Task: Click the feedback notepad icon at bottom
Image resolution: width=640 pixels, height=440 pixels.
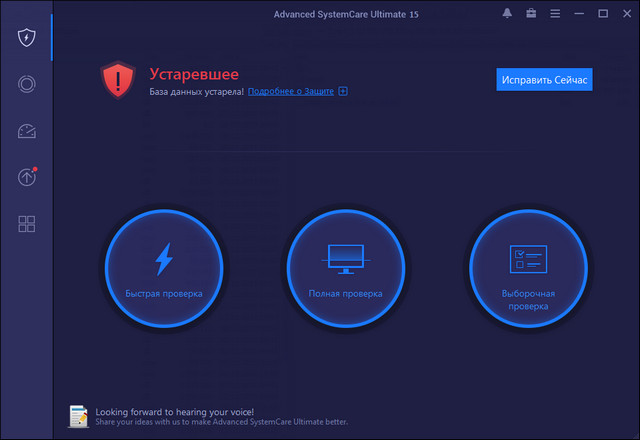Action: (x=78, y=415)
